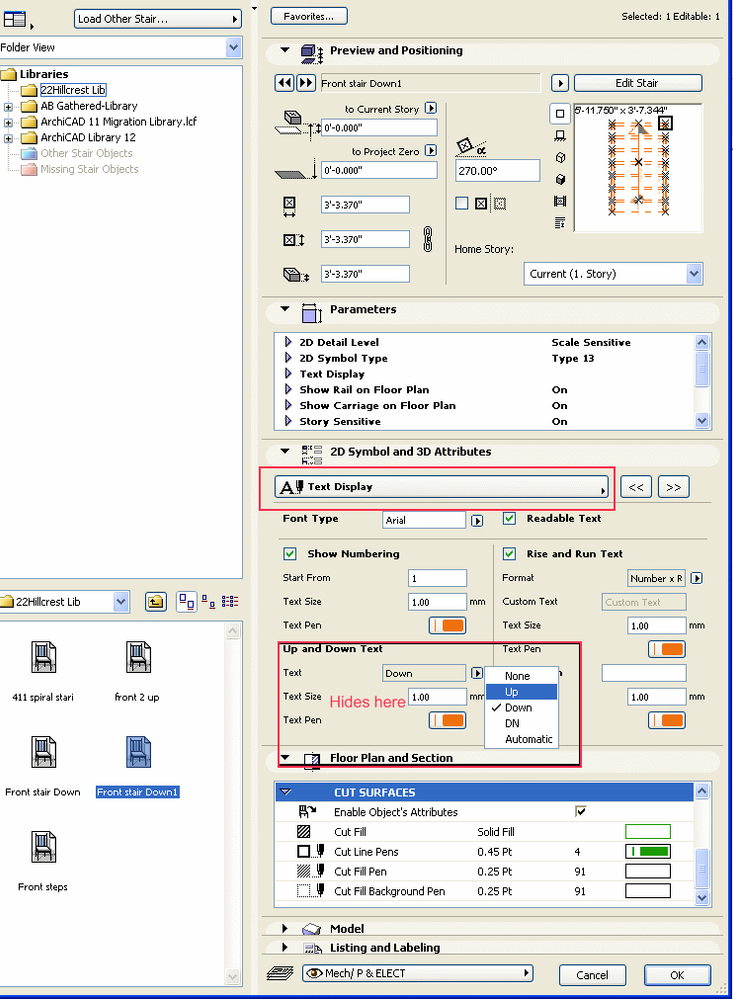Toggle Enable Object's Attributes checkbox
This screenshot has width=733, height=999.
(x=581, y=811)
